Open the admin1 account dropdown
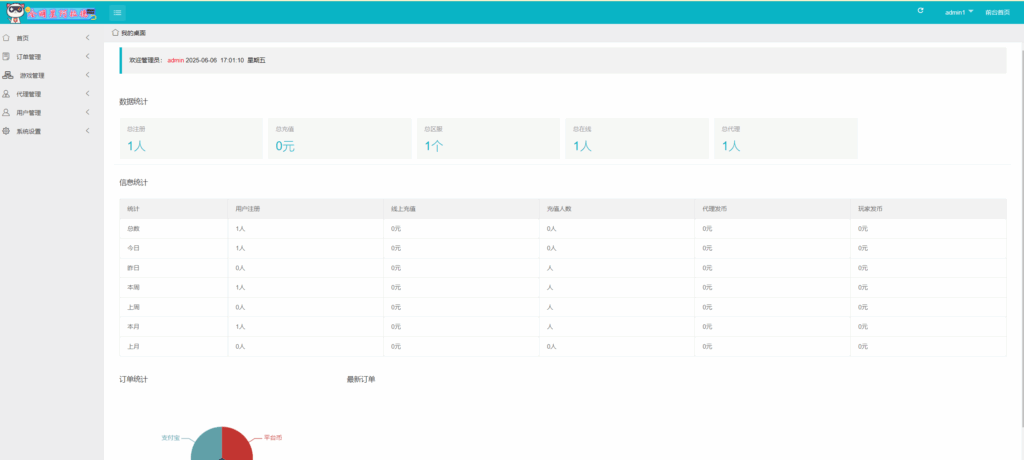1024x460 pixels. point(959,12)
